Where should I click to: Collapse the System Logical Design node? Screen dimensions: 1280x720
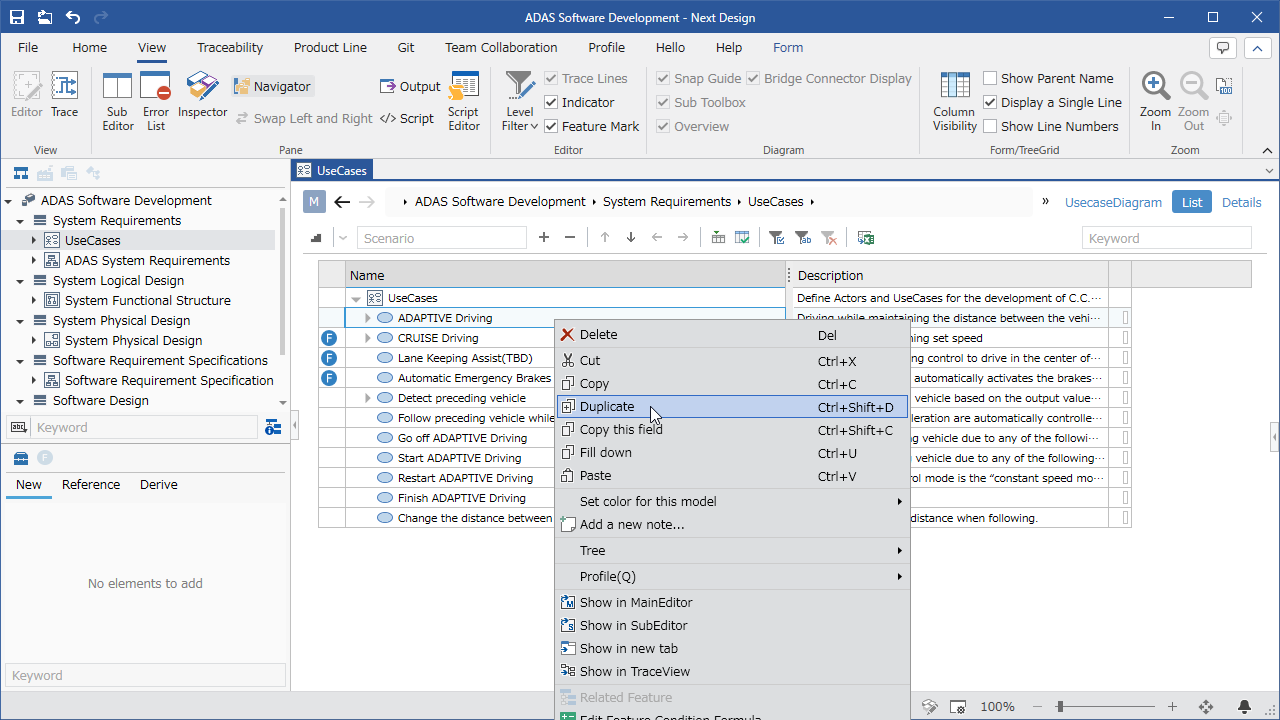(x=19, y=281)
